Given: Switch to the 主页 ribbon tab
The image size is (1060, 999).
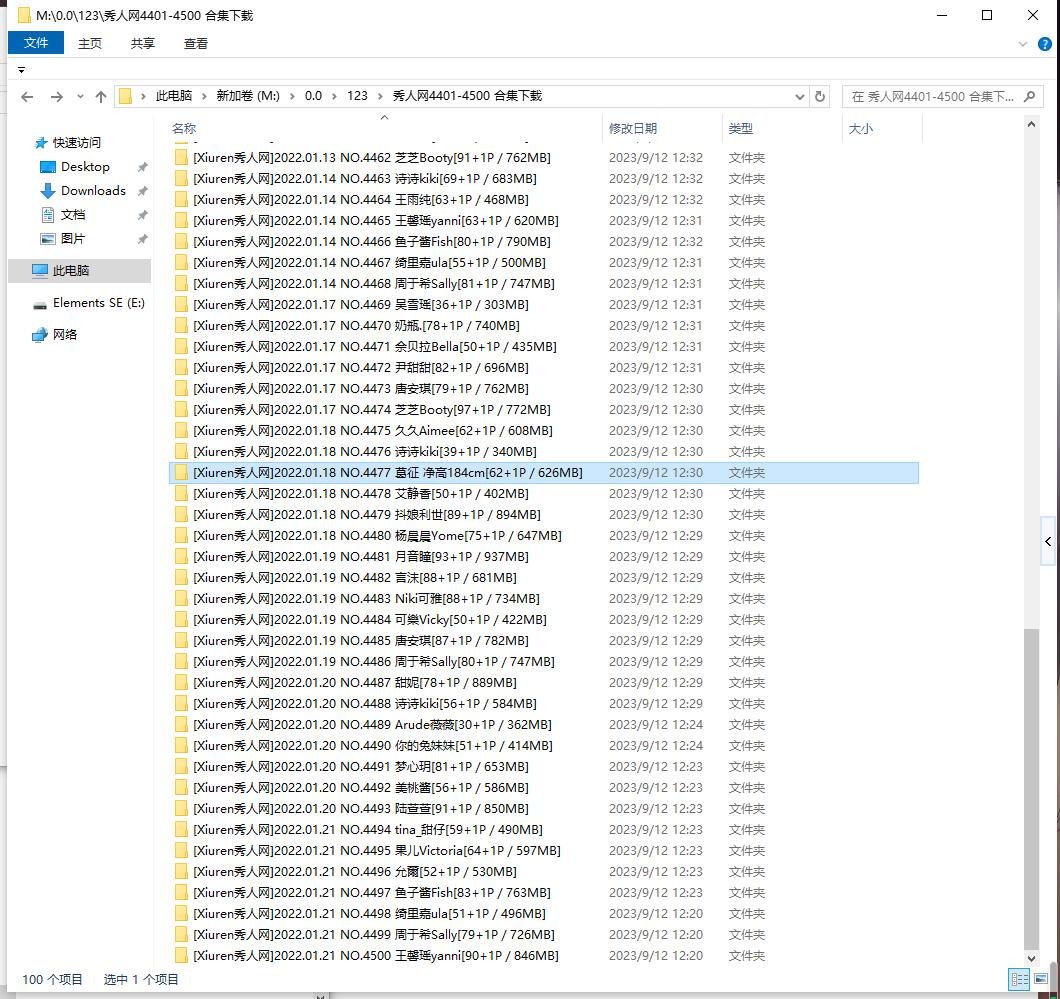Looking at the screenshot, I should 90,43.
